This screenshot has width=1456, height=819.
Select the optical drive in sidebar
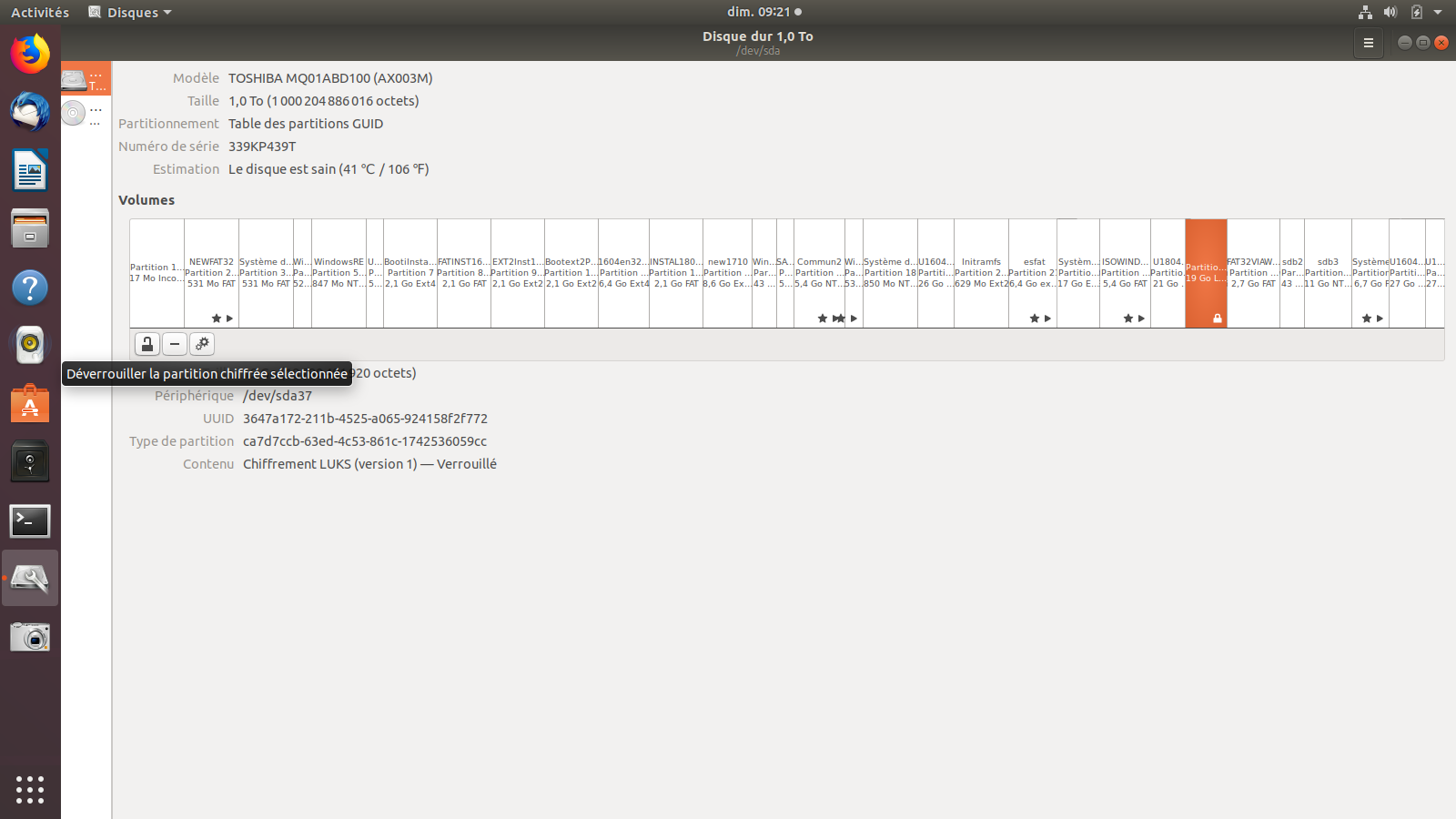pyautogui.click(x=86, y=114)
